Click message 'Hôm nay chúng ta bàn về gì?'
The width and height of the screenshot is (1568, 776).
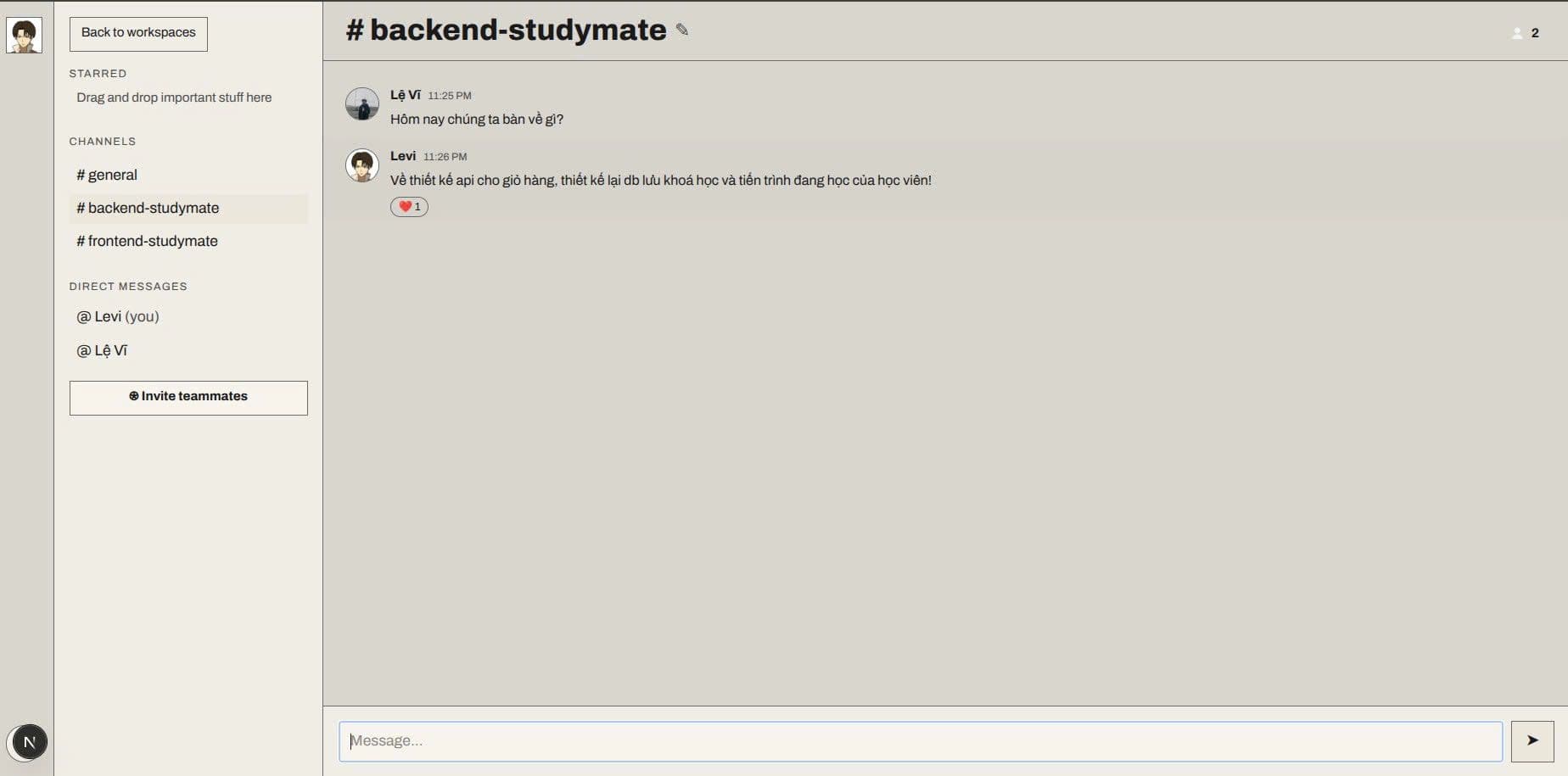(477, 120)
